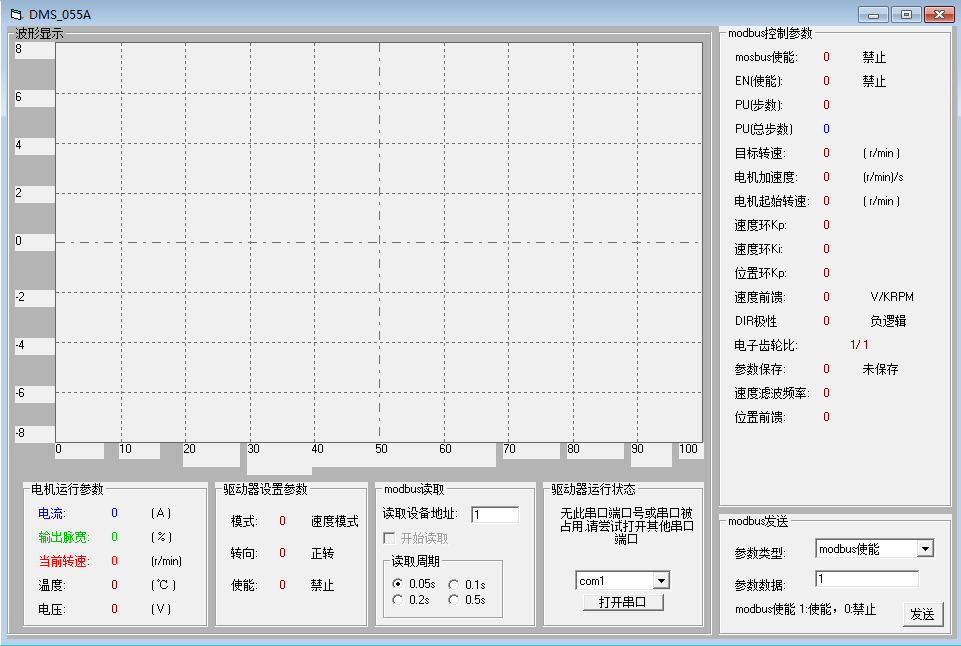Click the blue 电流 label
The height and width of the screenshot is (646, 961).
pyautogui.click(x=51, y=513)
